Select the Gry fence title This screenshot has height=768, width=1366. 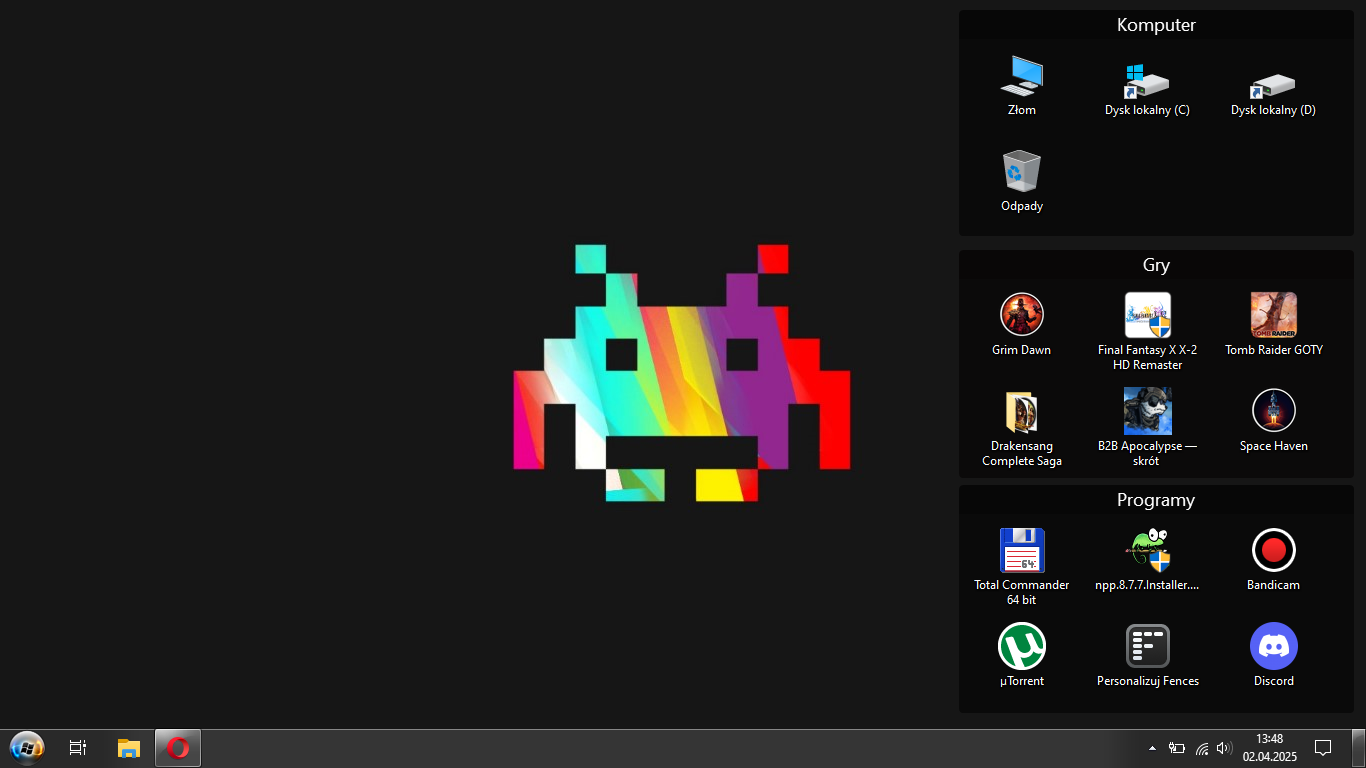pyautogui.click(x=1156, y=265)
